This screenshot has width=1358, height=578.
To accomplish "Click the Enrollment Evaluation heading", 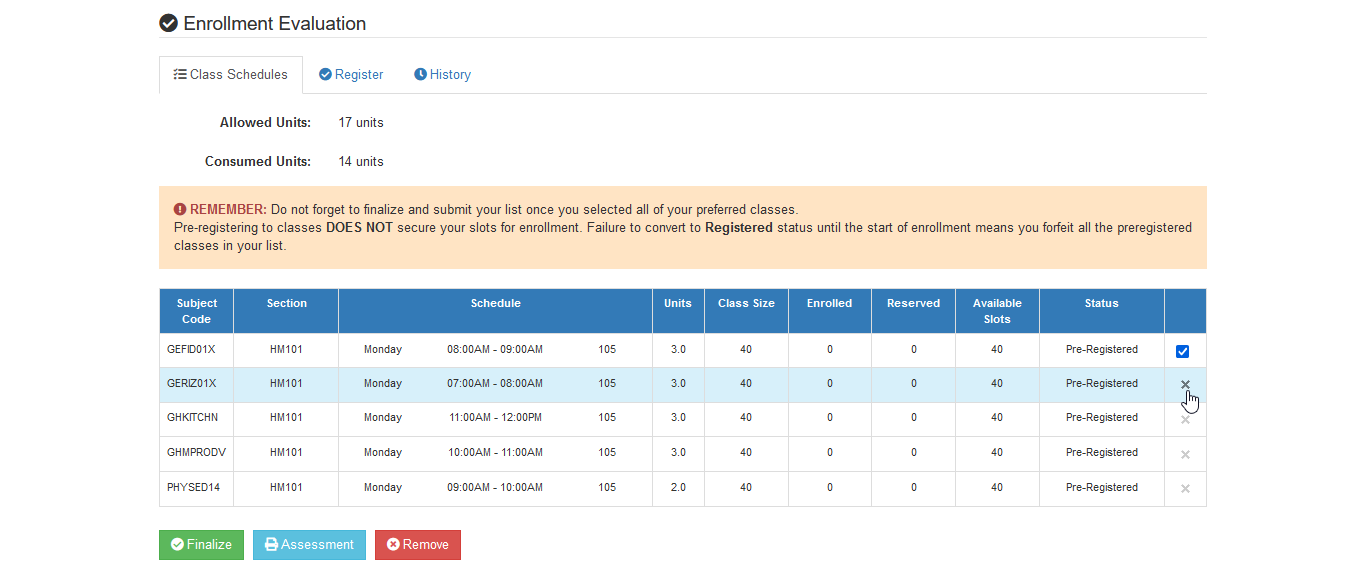I will coord(275,23).
